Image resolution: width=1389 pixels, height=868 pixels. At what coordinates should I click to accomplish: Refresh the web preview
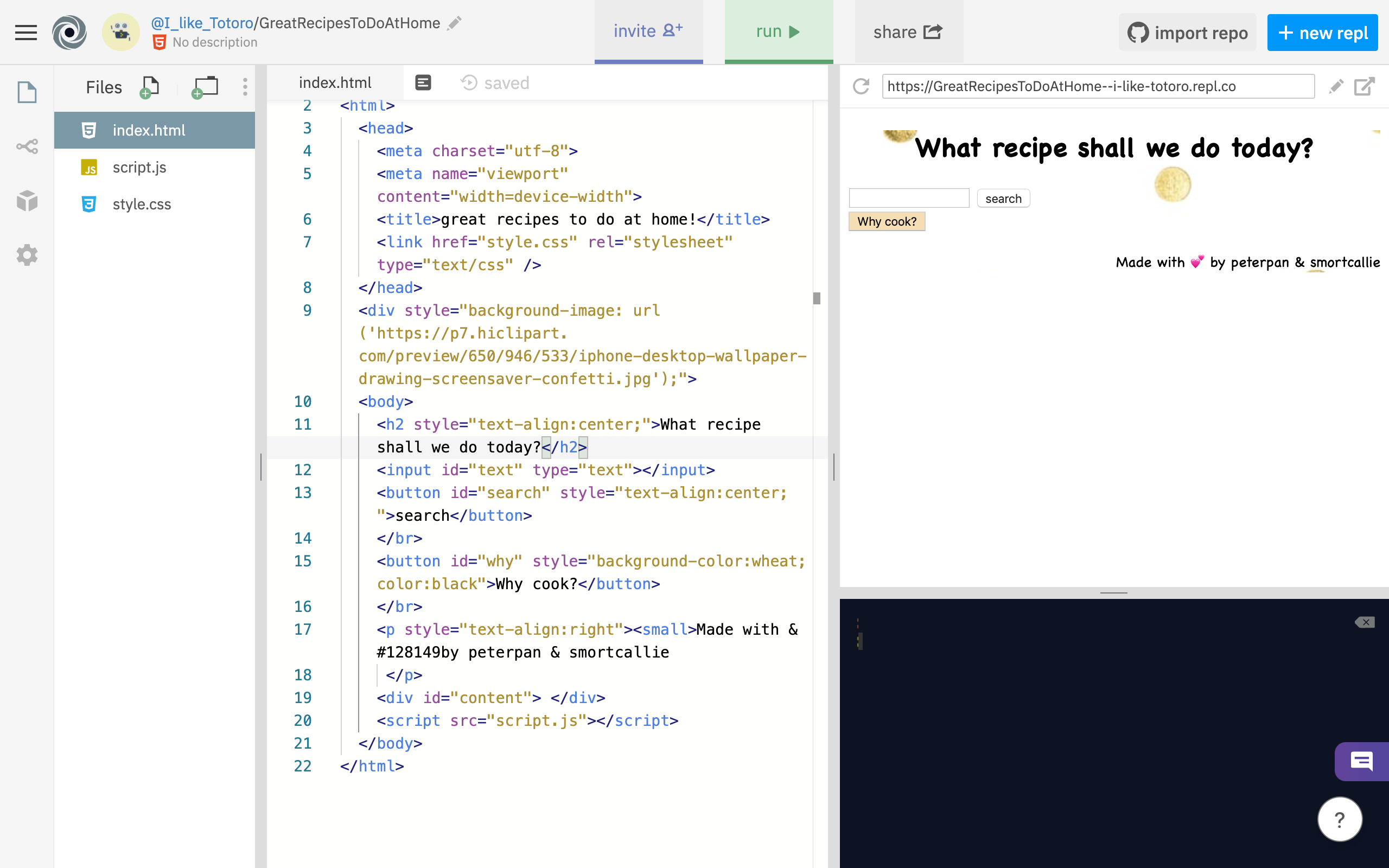tap(861, 86)
